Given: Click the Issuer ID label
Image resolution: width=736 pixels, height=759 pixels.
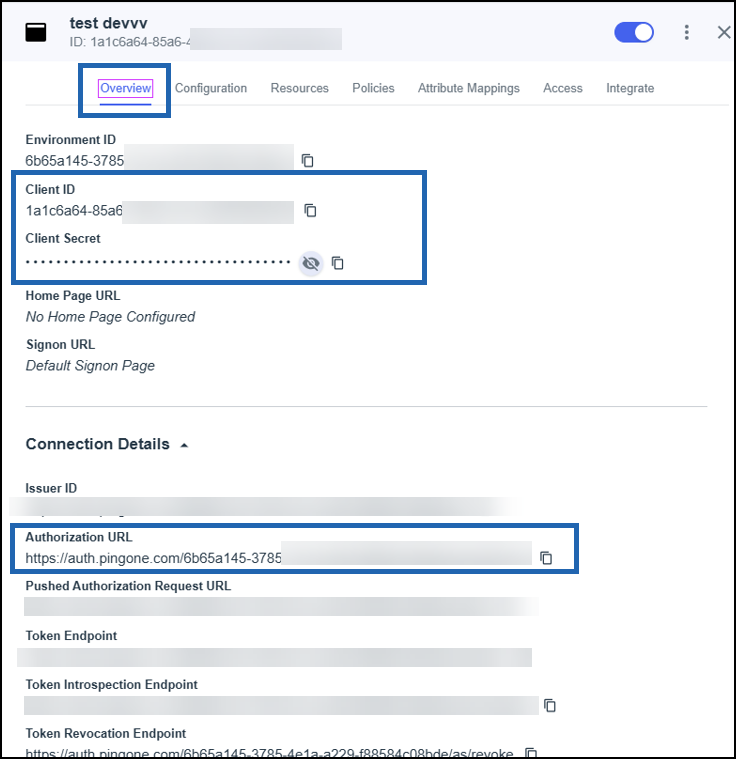Looking at the screenshot, I should [51, 488].
